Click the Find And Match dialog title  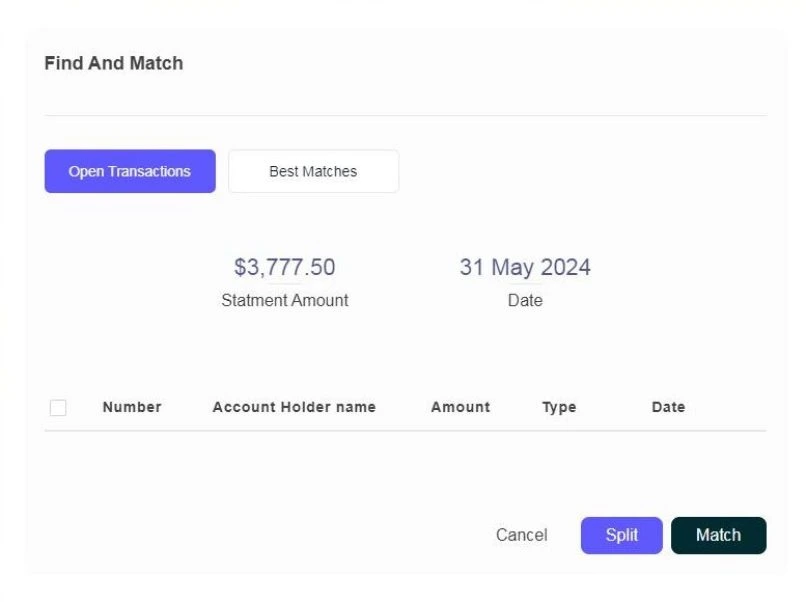114,63
